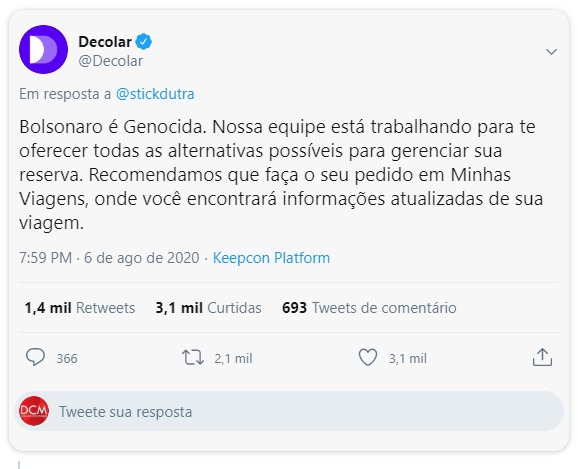Open the share upload icon
This screenshot has height=469, width=578.
point(542,357)
